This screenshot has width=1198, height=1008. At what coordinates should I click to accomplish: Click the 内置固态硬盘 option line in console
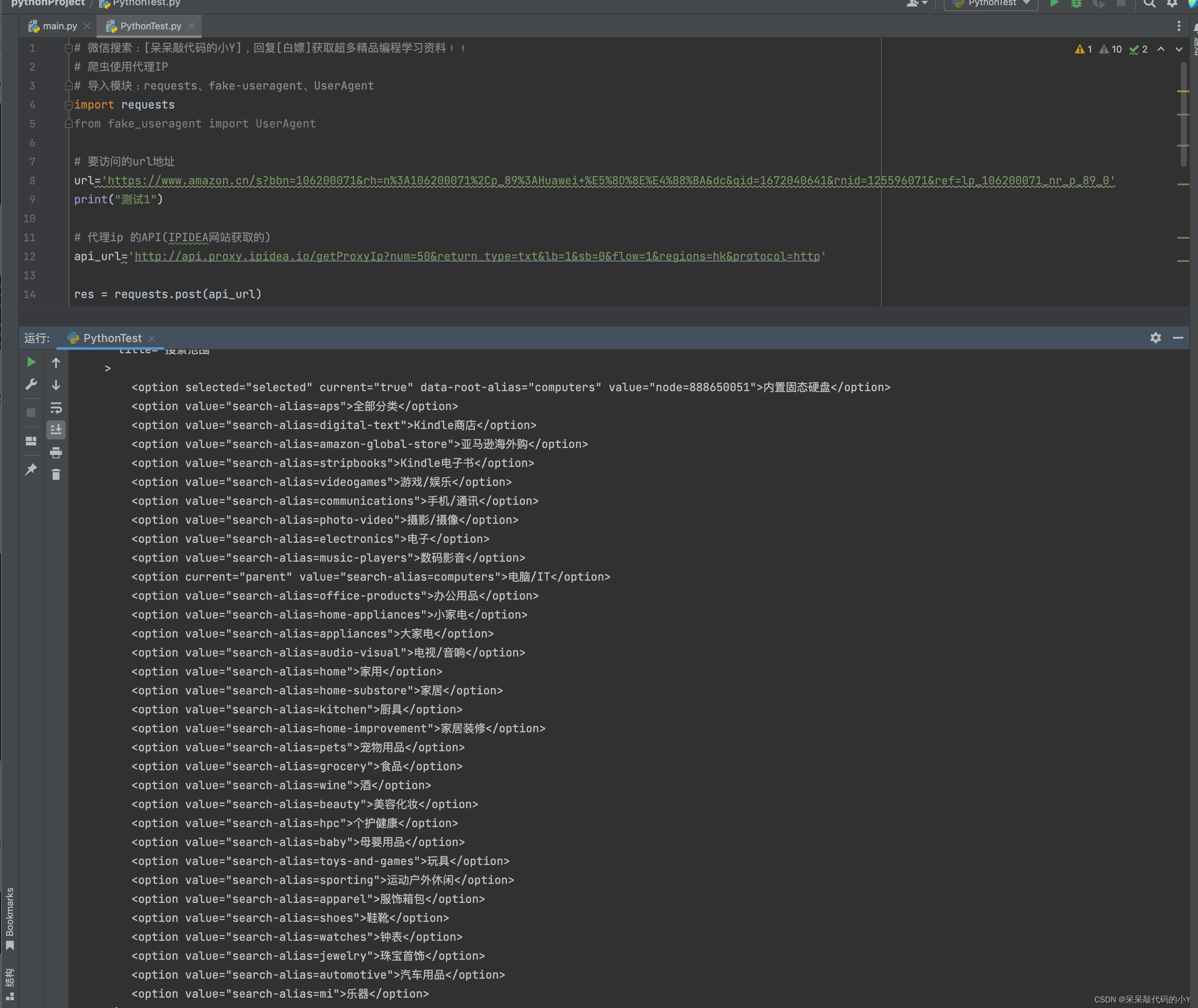point(511,387)
